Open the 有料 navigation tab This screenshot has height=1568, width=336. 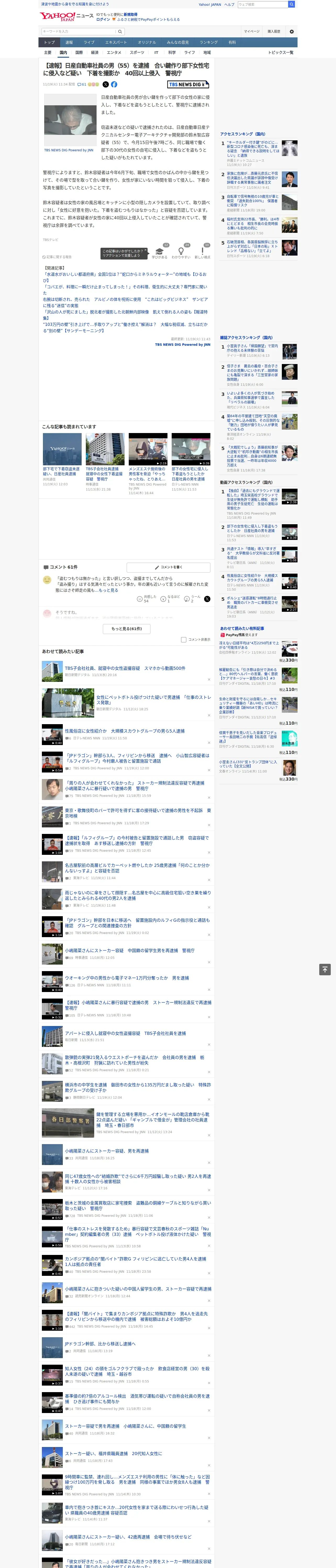[232, 43]
